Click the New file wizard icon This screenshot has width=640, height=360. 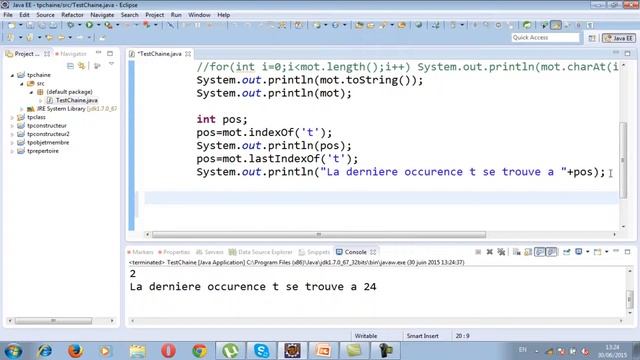point(11,25)
